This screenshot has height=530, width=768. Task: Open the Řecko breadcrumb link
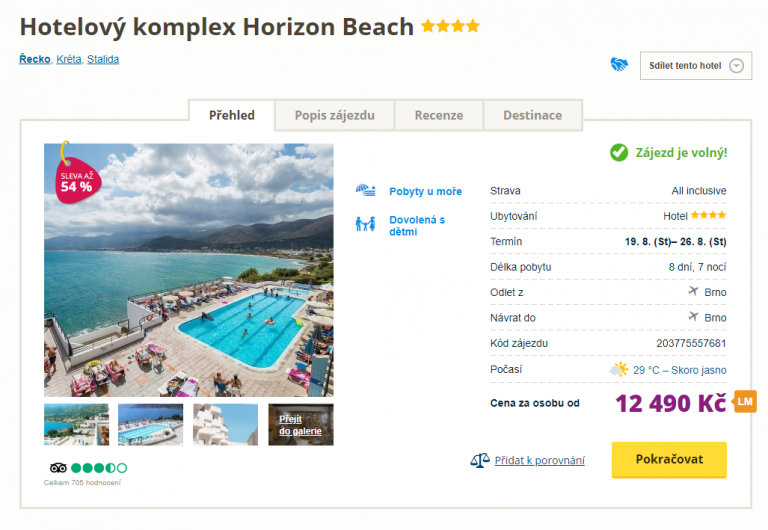pos(35,59)
